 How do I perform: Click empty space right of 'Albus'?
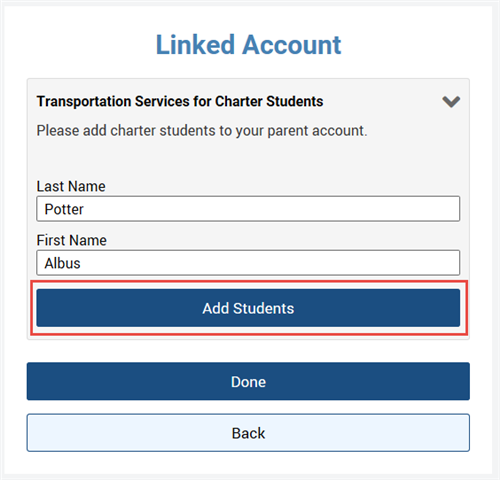pyautogui.click(x=270, y=263)
